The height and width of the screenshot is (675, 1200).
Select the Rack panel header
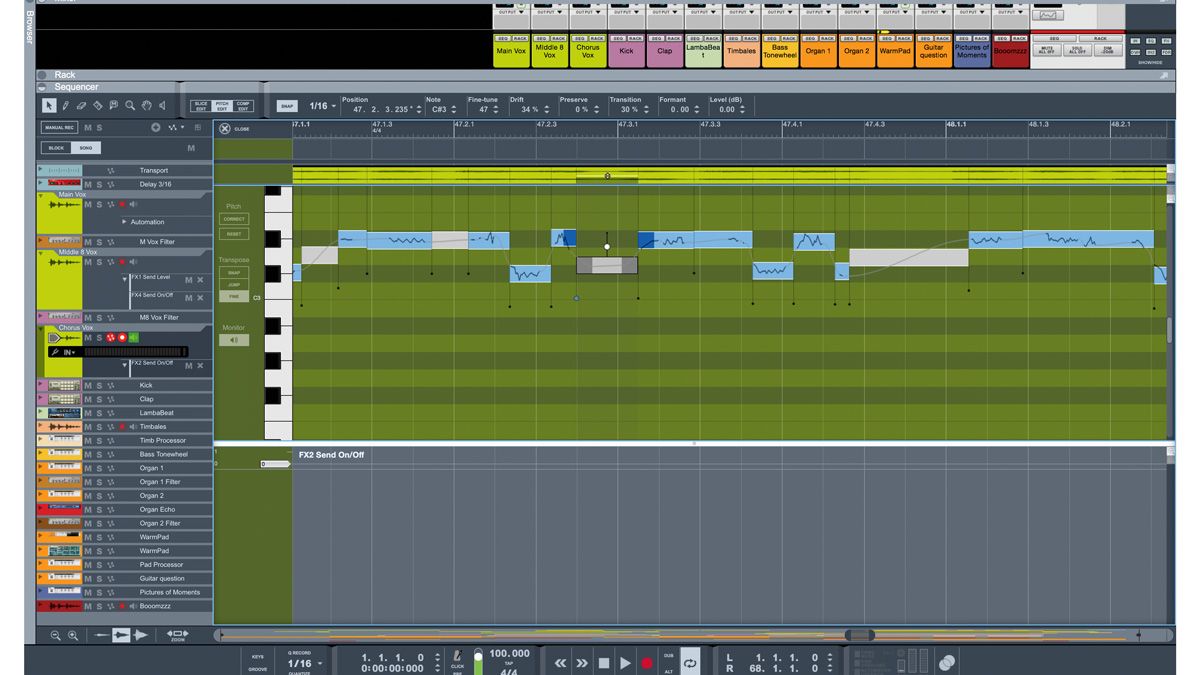click(600, 75)
